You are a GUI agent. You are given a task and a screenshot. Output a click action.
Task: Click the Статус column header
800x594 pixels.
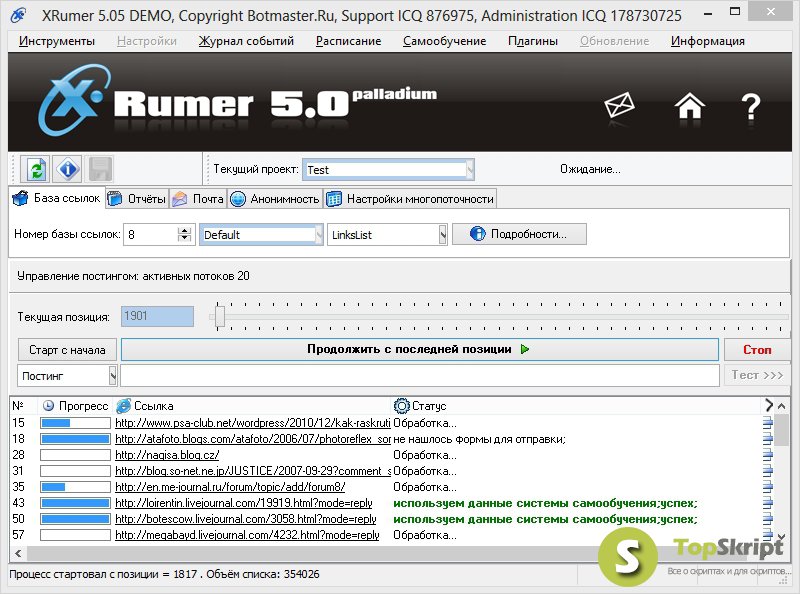(x=577, y=406)
